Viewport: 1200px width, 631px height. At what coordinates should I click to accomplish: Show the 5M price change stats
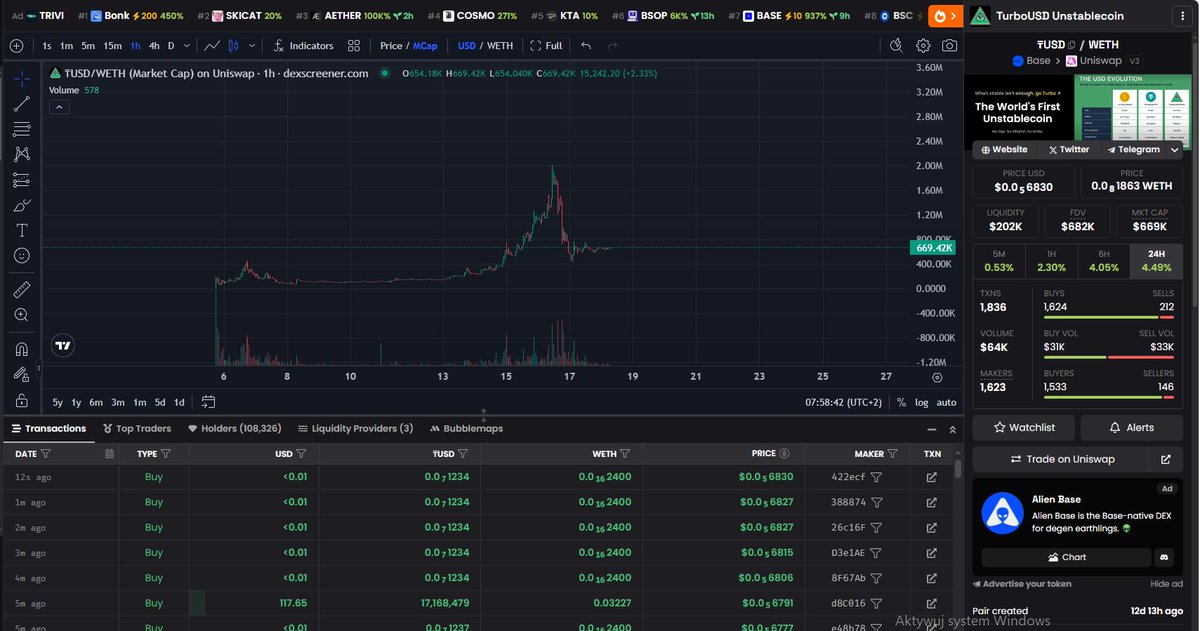(998, 261)
